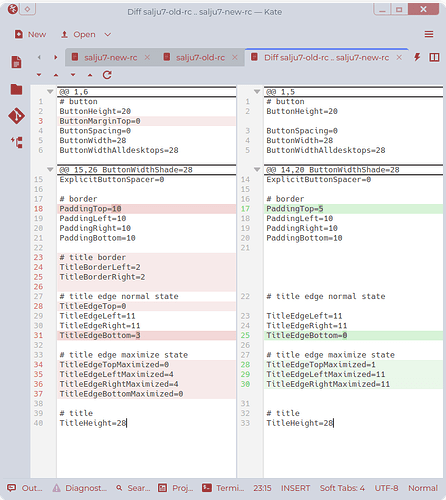Close the salju7-old-rc tab
This screenshot has height=500, width=446.
235,57
